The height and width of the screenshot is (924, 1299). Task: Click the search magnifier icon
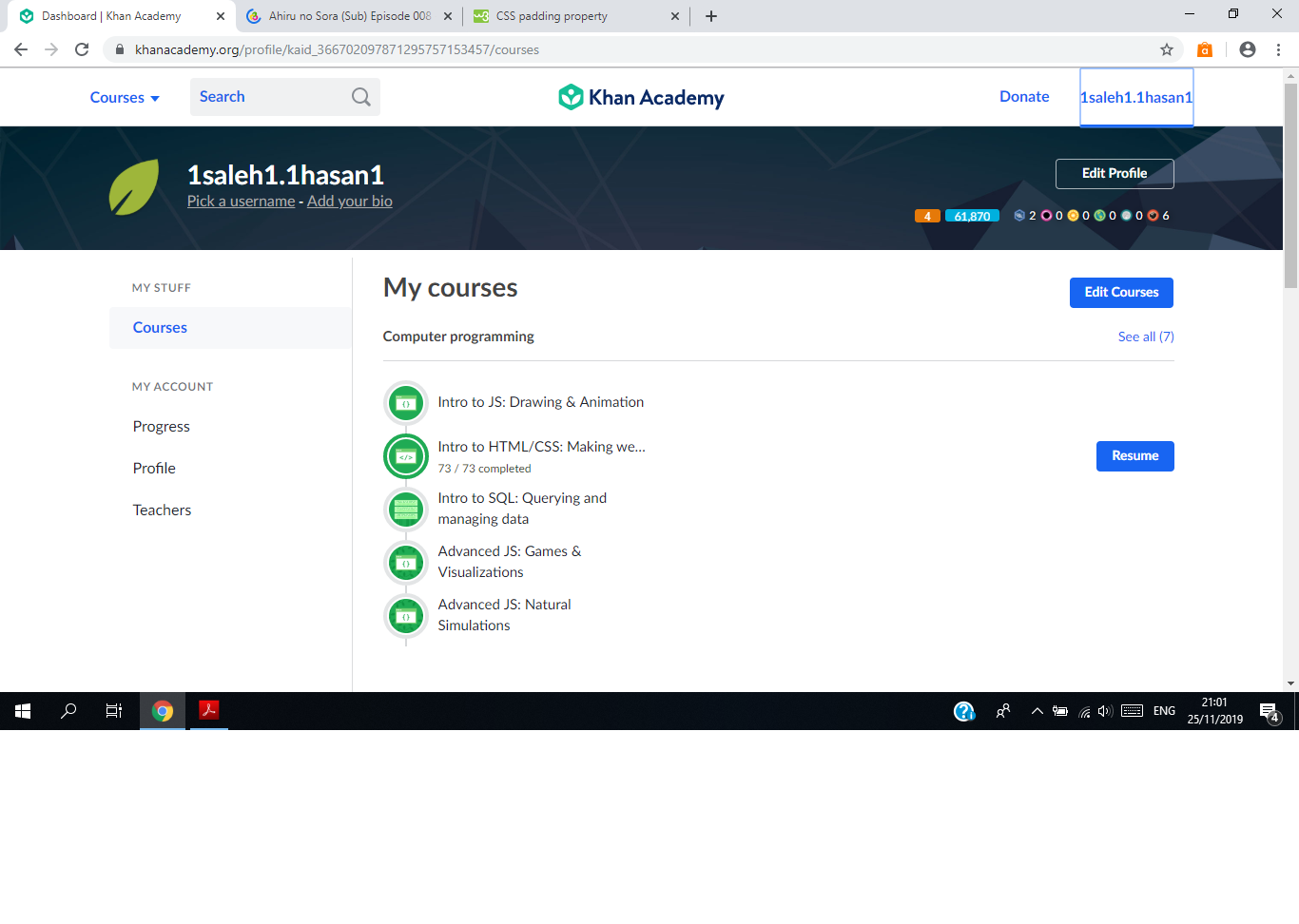pyautogui.click(x=361, y=97)
